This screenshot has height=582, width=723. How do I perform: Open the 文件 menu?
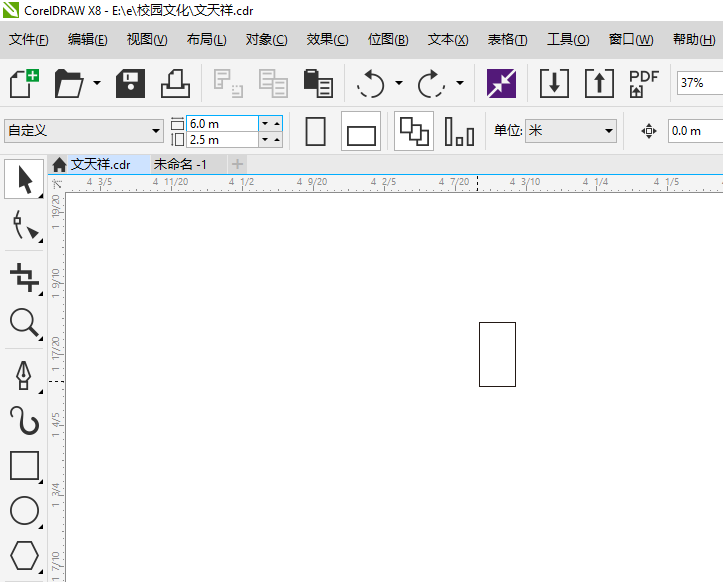(x=29, y=40)
